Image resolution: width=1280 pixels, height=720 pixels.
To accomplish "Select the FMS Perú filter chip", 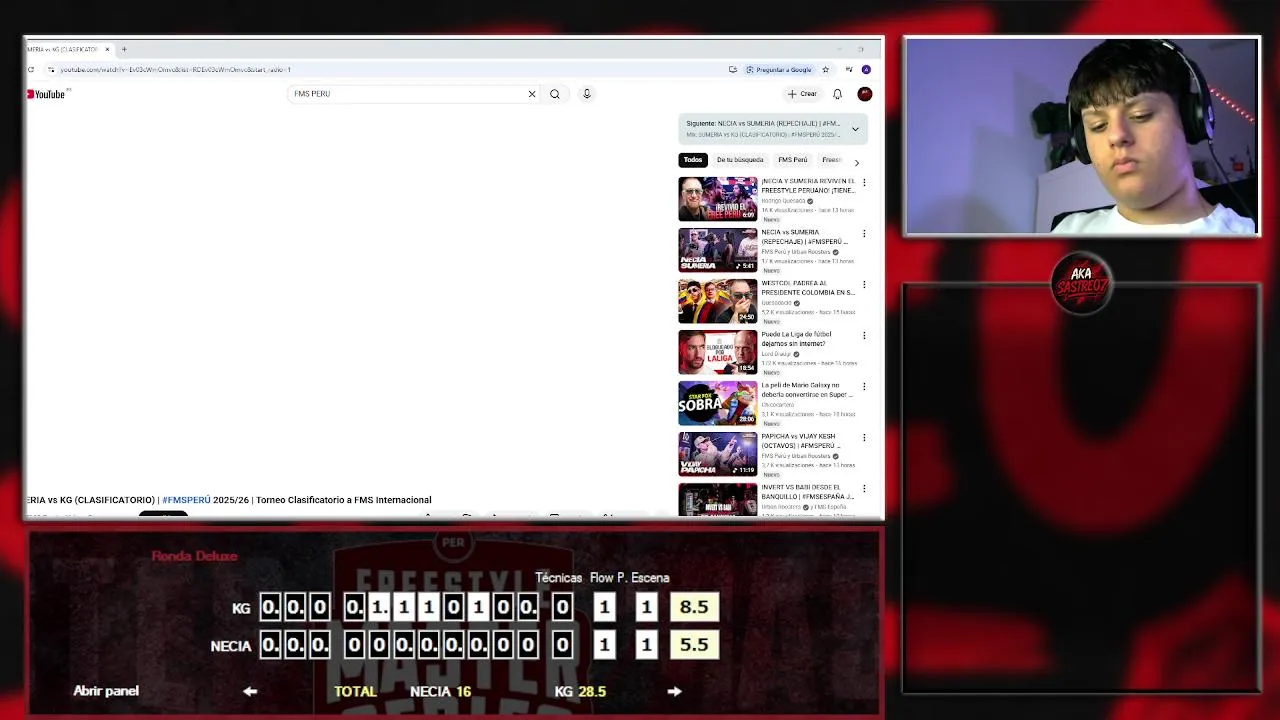I will tap(793, 160).
